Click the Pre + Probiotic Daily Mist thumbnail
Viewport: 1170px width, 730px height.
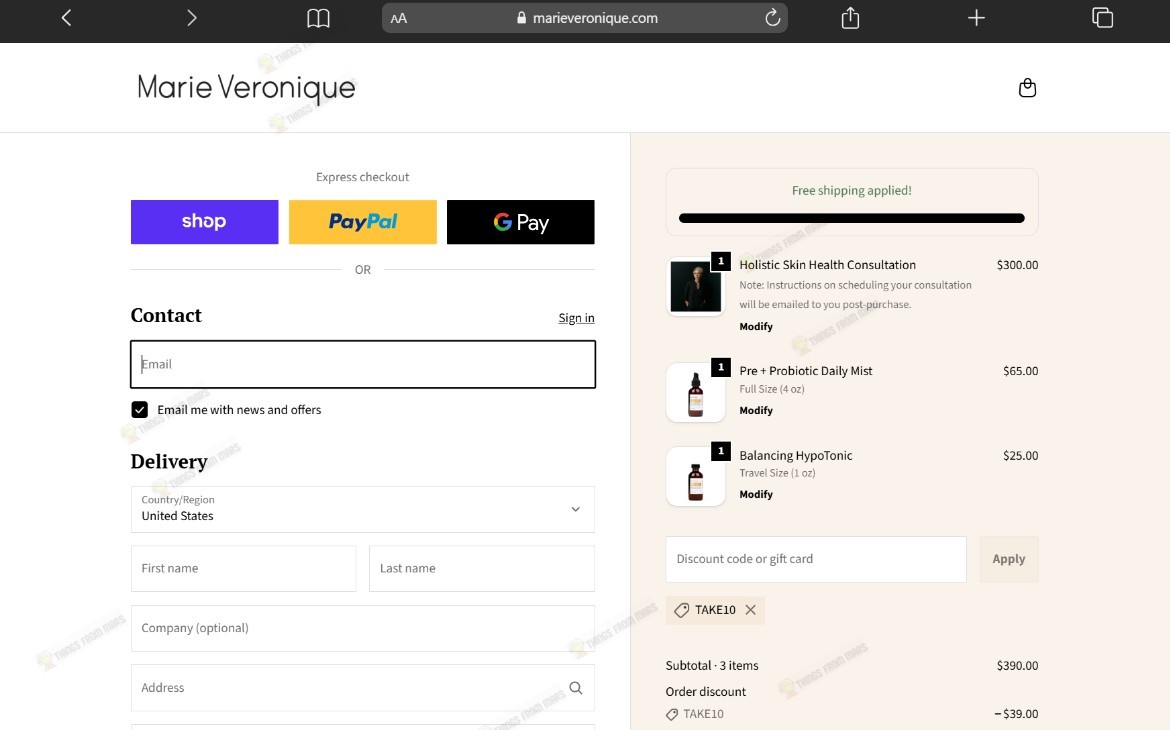[x=695, y=393]
